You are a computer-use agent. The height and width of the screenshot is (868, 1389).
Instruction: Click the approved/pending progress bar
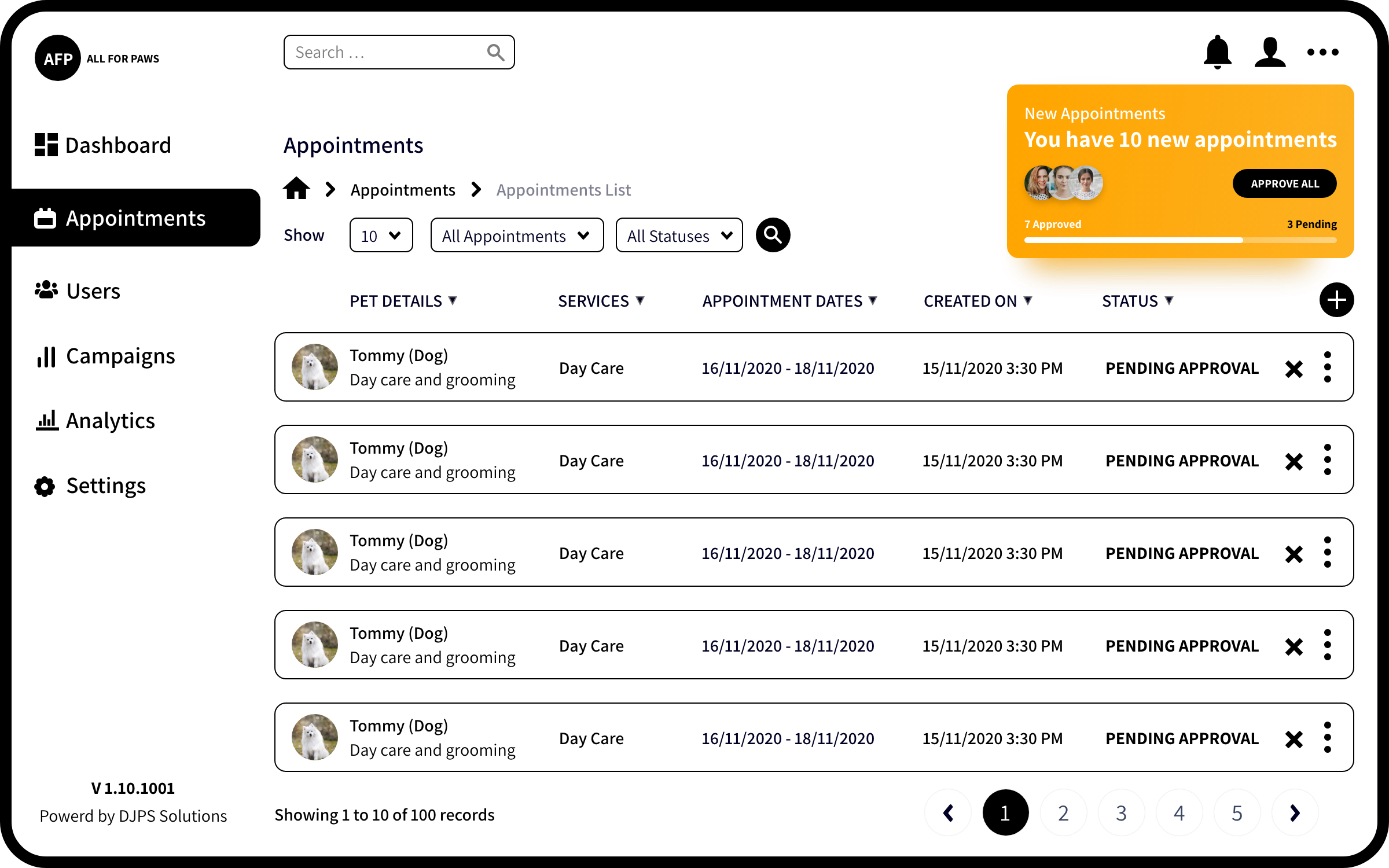tap(1180, 240)
